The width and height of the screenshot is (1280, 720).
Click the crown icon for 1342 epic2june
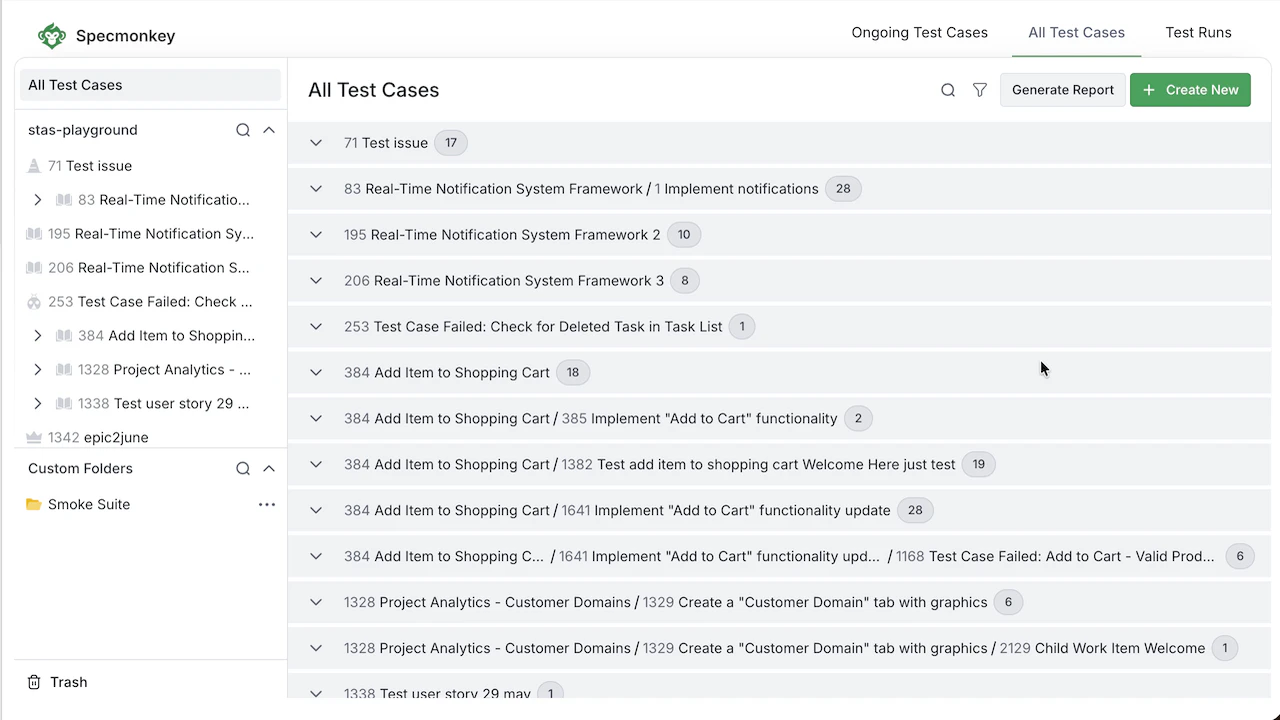[34, 437]
